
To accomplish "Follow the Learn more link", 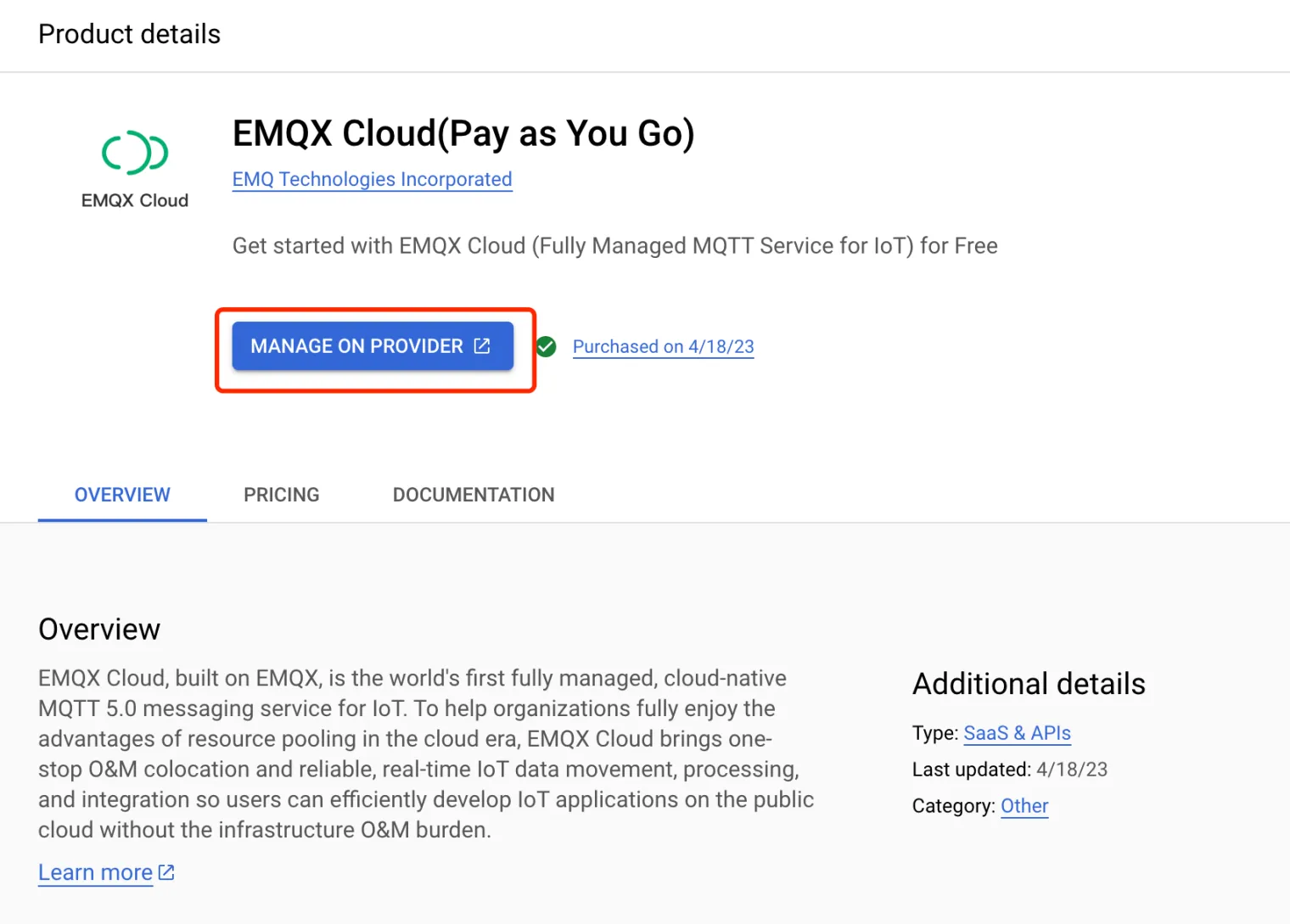I will (95, 872).
